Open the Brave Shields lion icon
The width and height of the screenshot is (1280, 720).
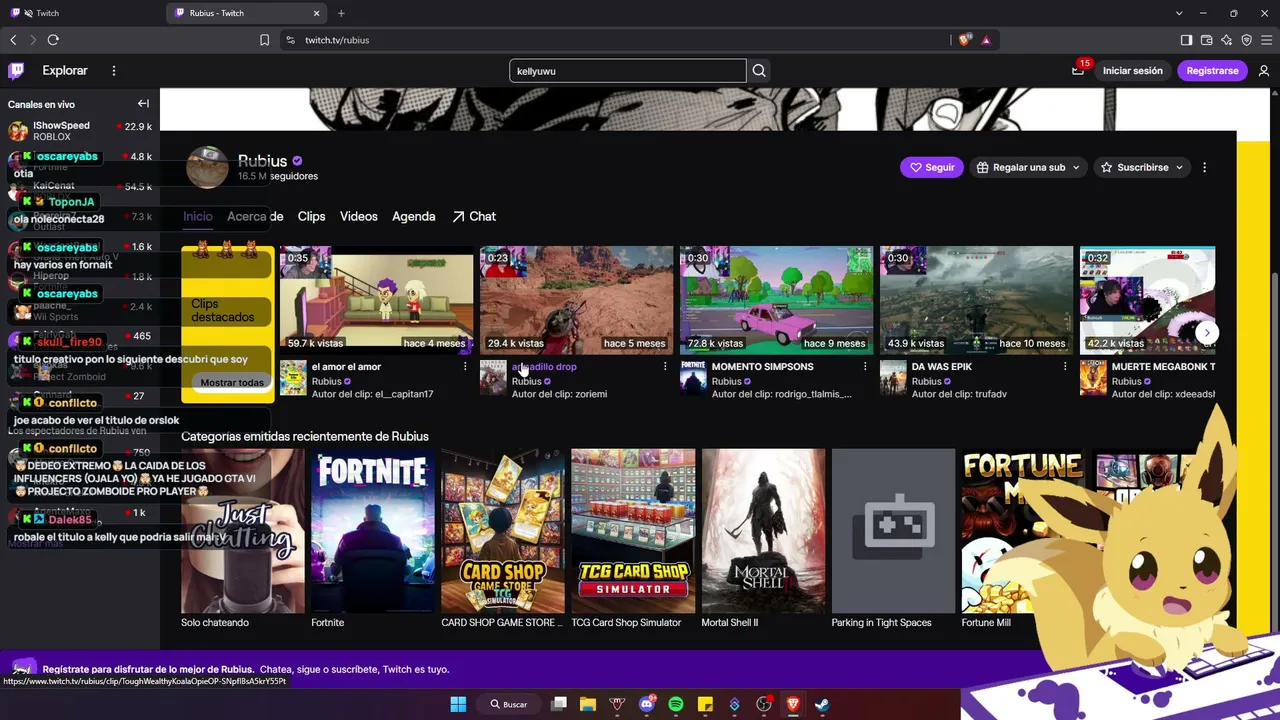pos(964,40)
